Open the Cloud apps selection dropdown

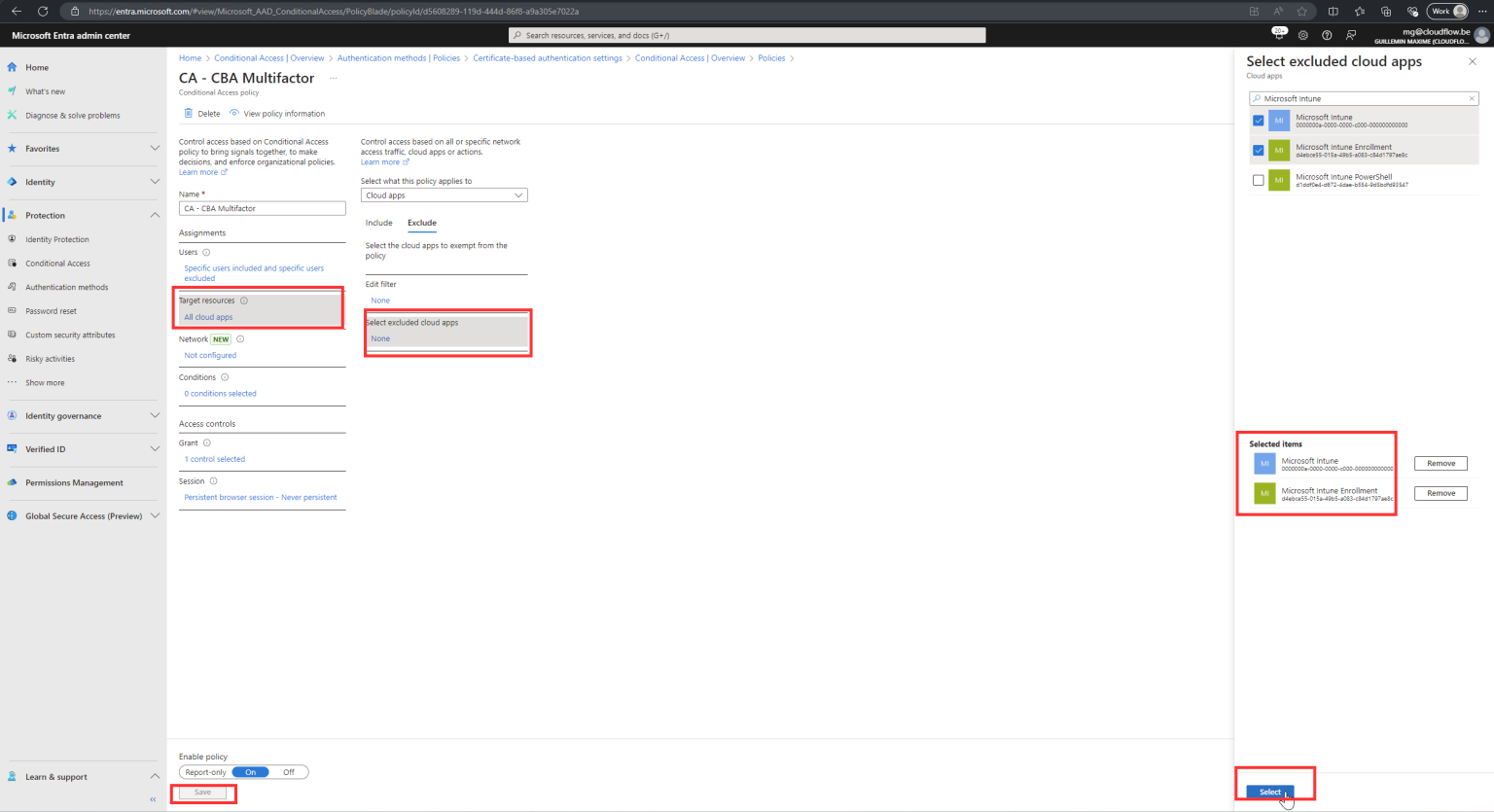(x=444, y=194)
